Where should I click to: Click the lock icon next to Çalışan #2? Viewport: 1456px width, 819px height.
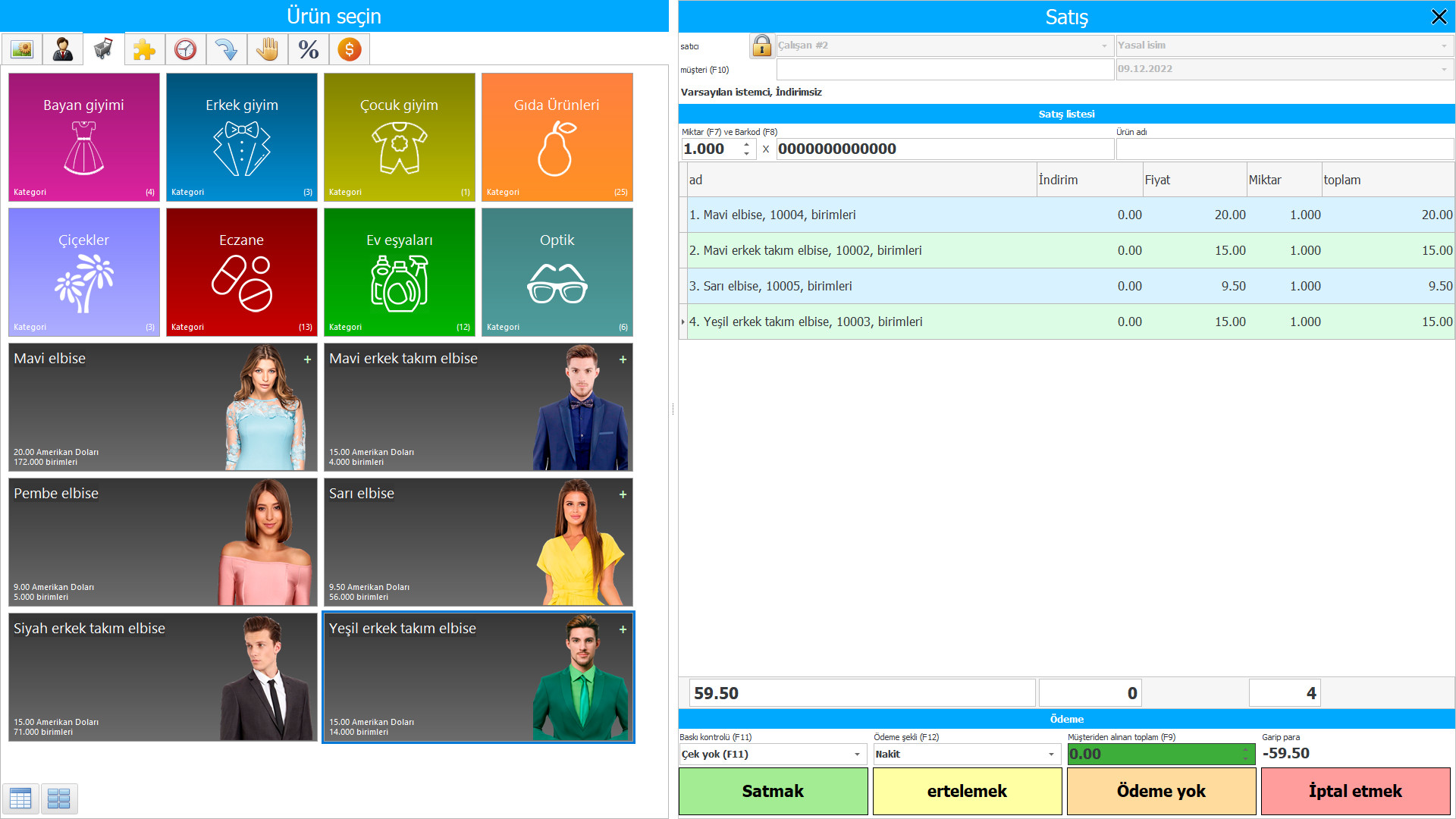pyautogui.click(x=759, y=47)
